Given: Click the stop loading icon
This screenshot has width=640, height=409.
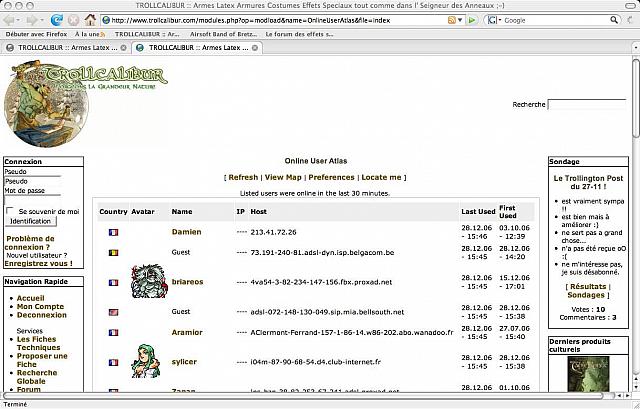Looking at the screenshot, I should pyautogui.click(x=73, y=20).
